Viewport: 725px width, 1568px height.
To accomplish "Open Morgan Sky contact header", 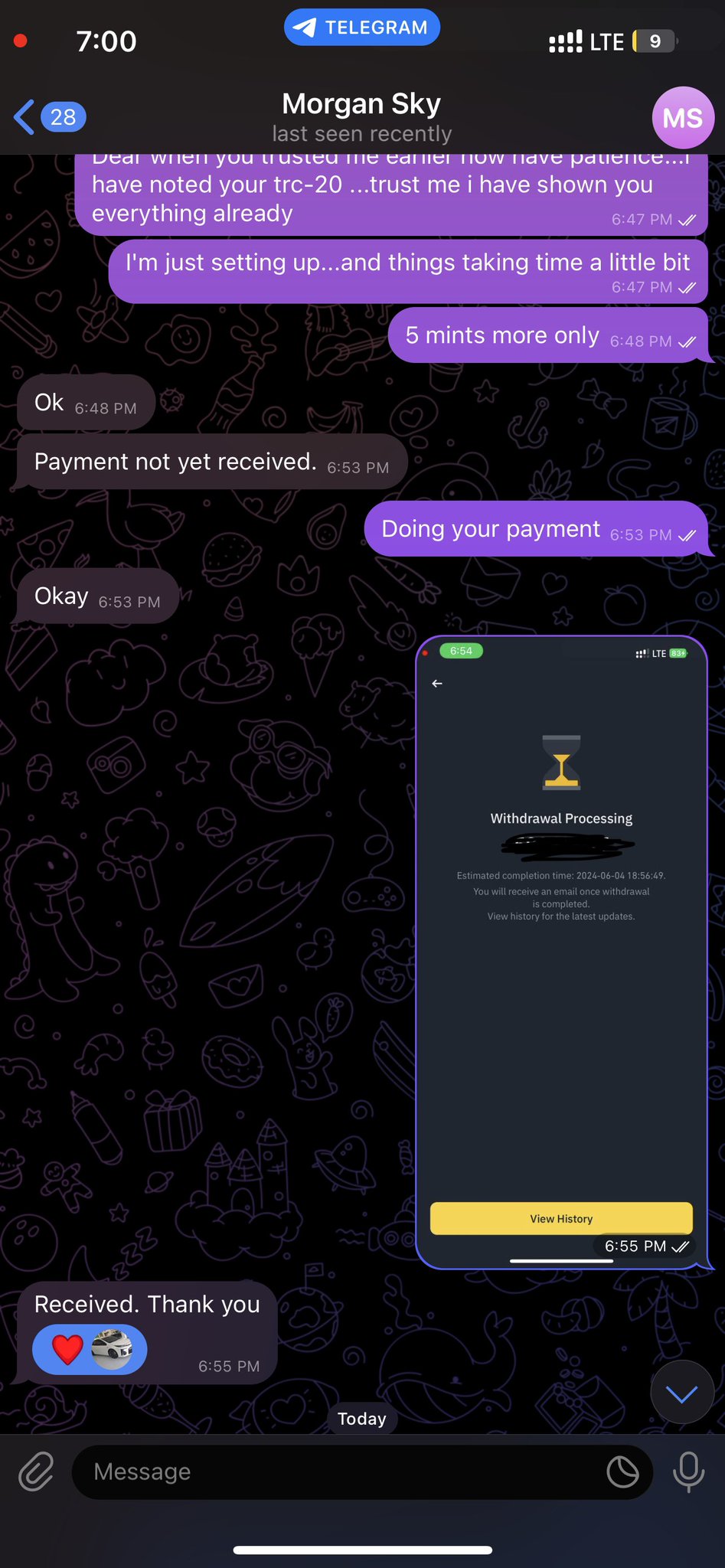I will coord(361,117).
